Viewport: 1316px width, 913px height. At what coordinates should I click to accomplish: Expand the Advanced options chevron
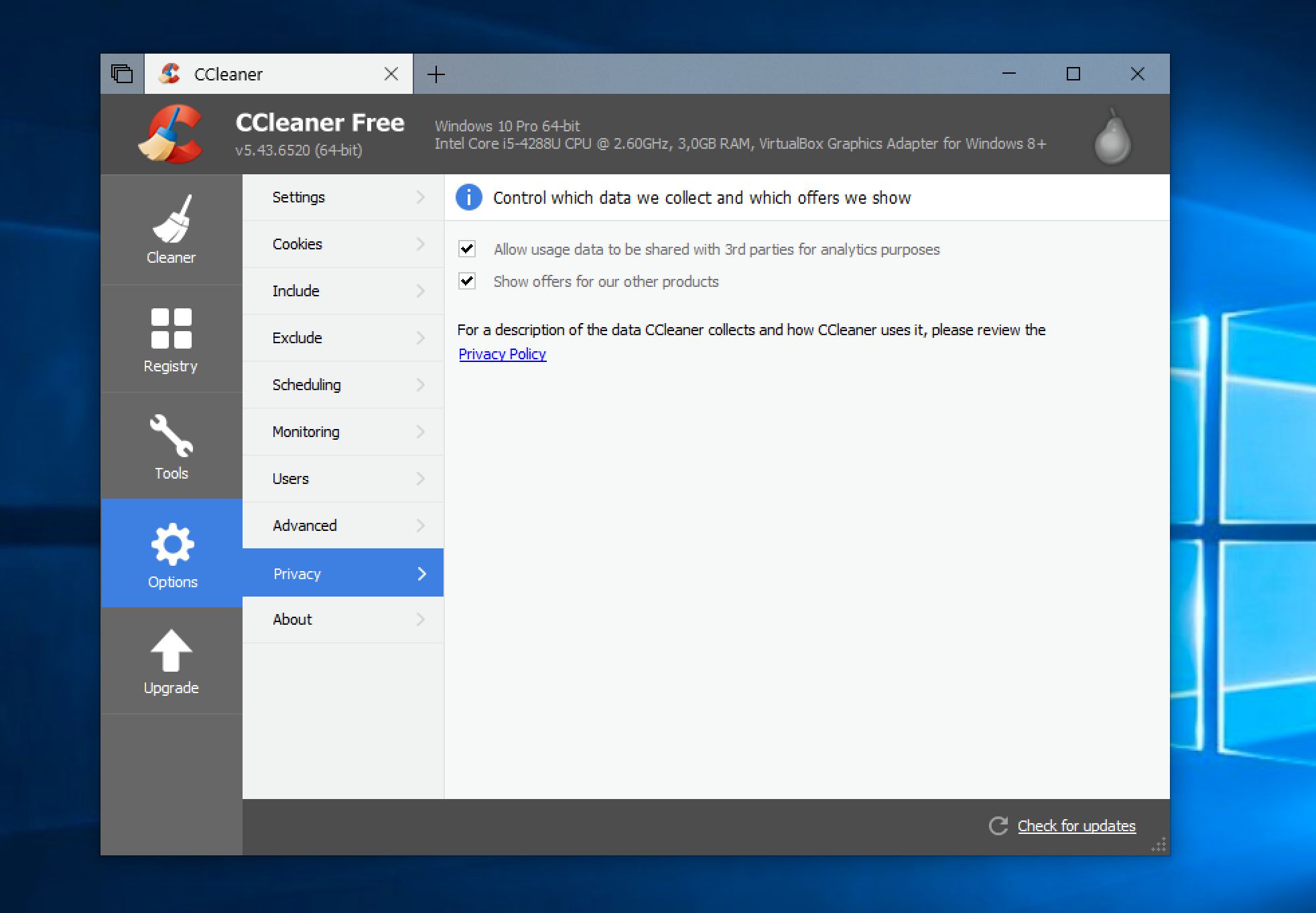coord(421,526)
